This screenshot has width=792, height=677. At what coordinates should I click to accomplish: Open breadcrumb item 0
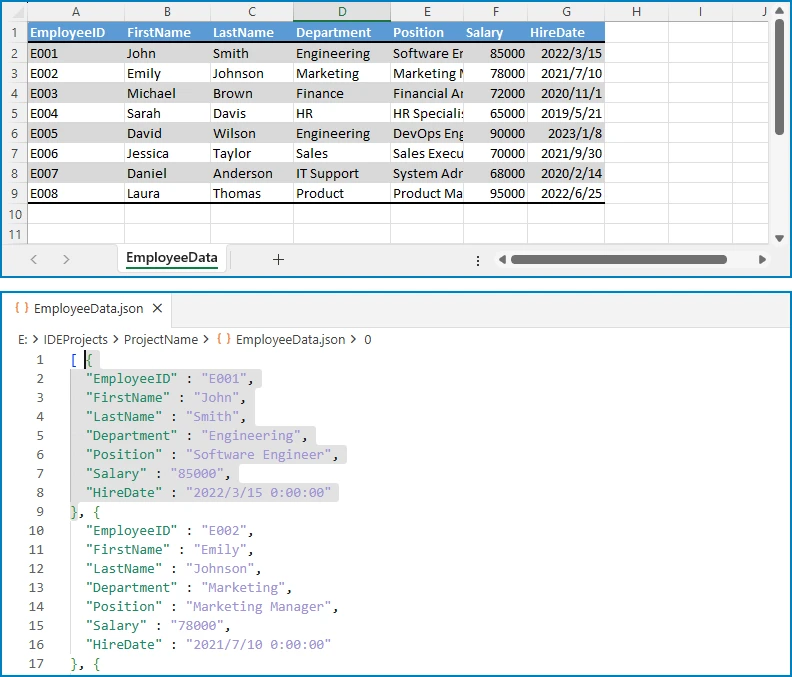coord(368,340)
